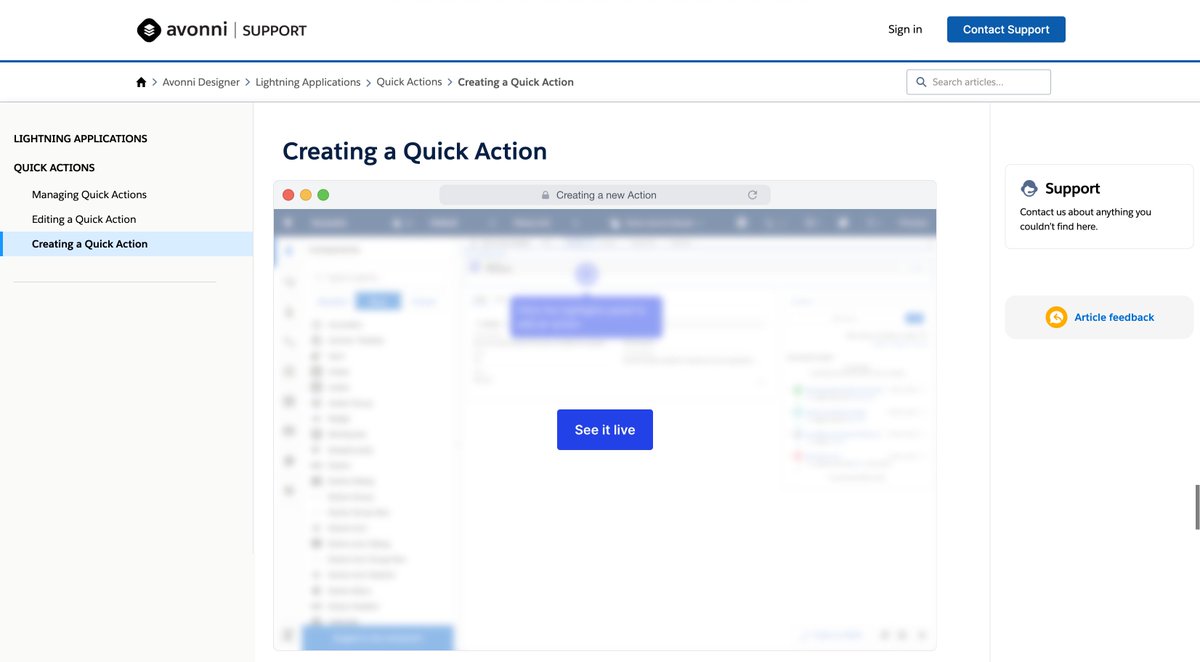Open the Quick Actions breadcrumb

coord(409,82)
